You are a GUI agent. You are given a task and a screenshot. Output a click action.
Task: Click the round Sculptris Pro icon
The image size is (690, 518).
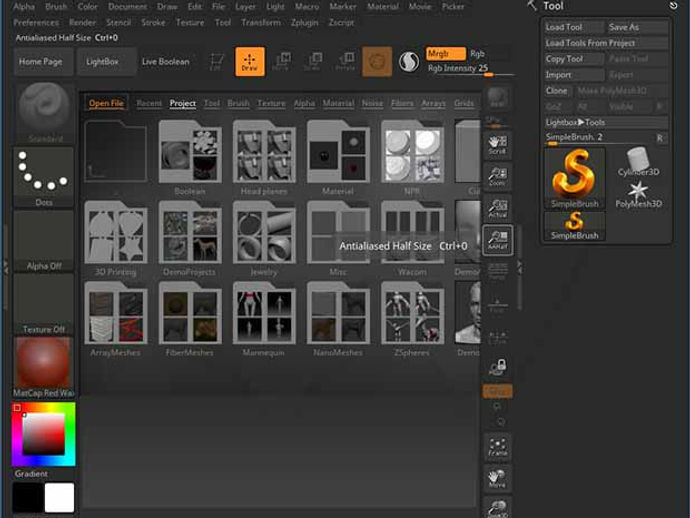(x=409, y=62)
